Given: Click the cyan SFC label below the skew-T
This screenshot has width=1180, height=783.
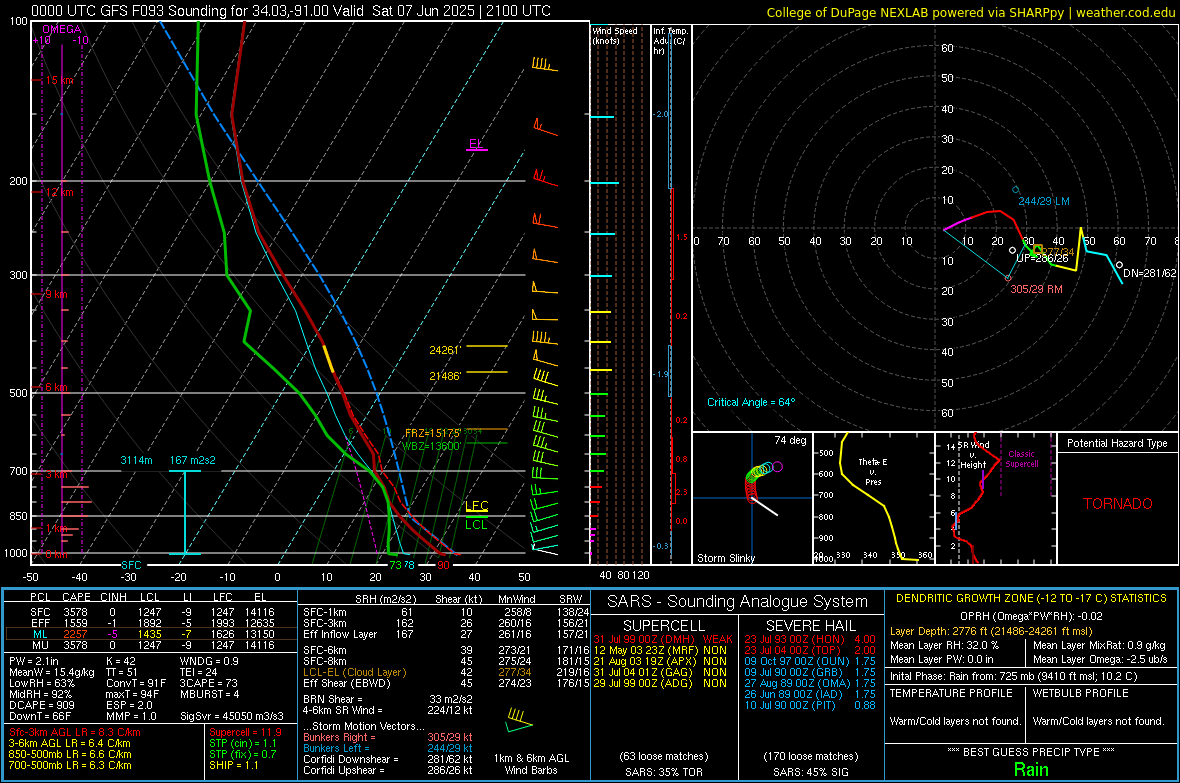Looking at the screenshot, I should pyautogui.click(x=131, y=565).
